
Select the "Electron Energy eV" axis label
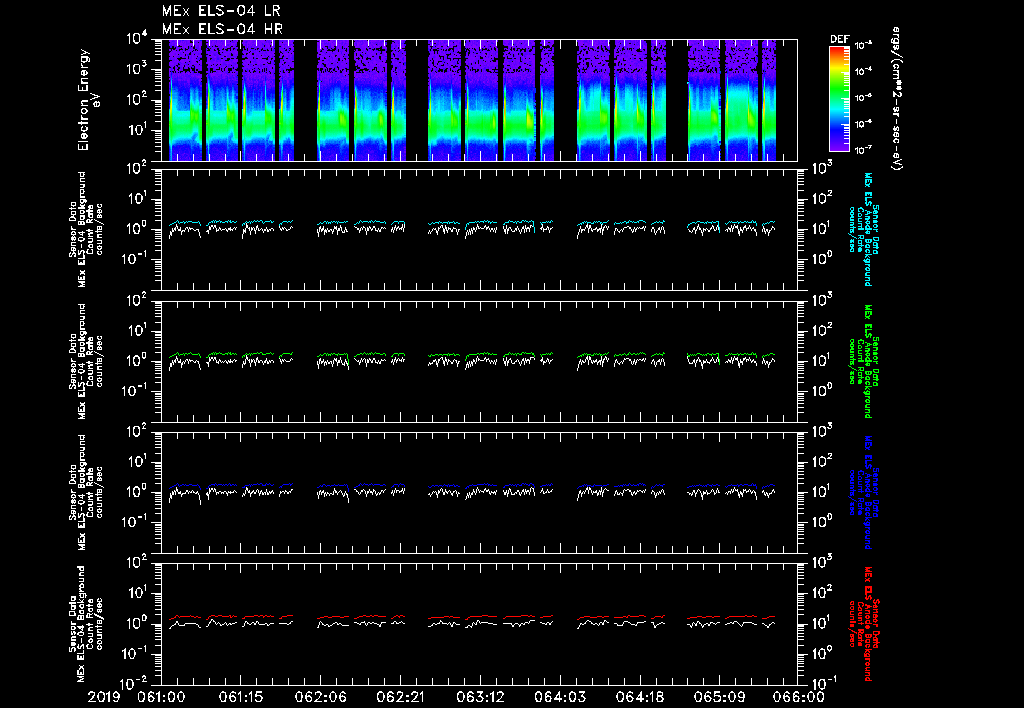click(87, 100)
